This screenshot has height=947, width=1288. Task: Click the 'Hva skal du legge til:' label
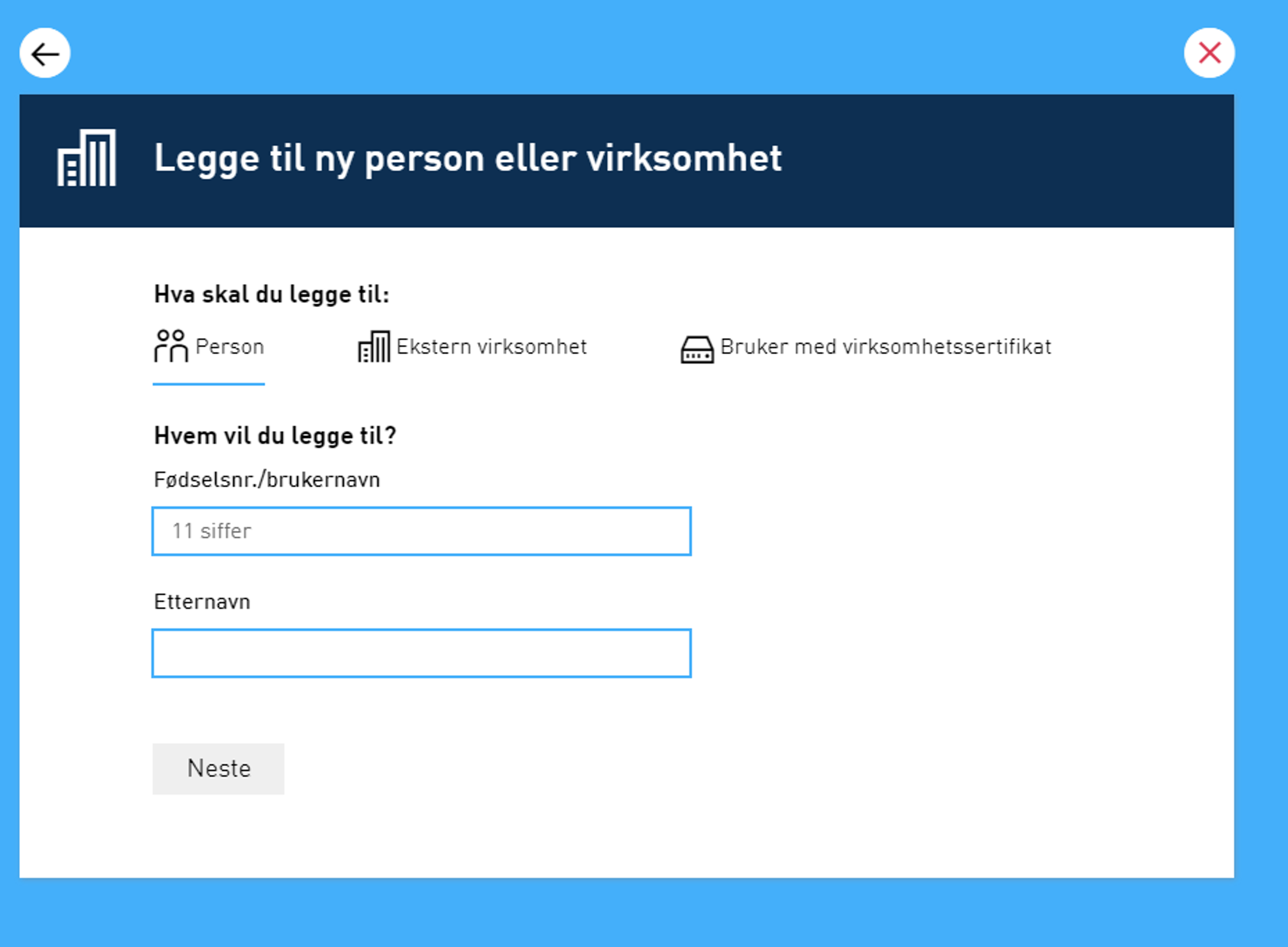(272, 295)
